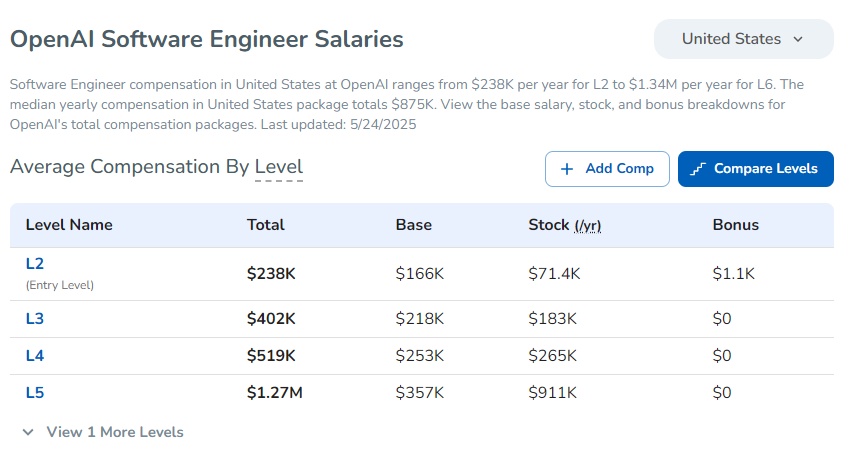Image resolution: width=848 pixels, height=466 pixels.
Task: Click the Level Name column header
Action: pyautogui.click(x=69, y=225)
